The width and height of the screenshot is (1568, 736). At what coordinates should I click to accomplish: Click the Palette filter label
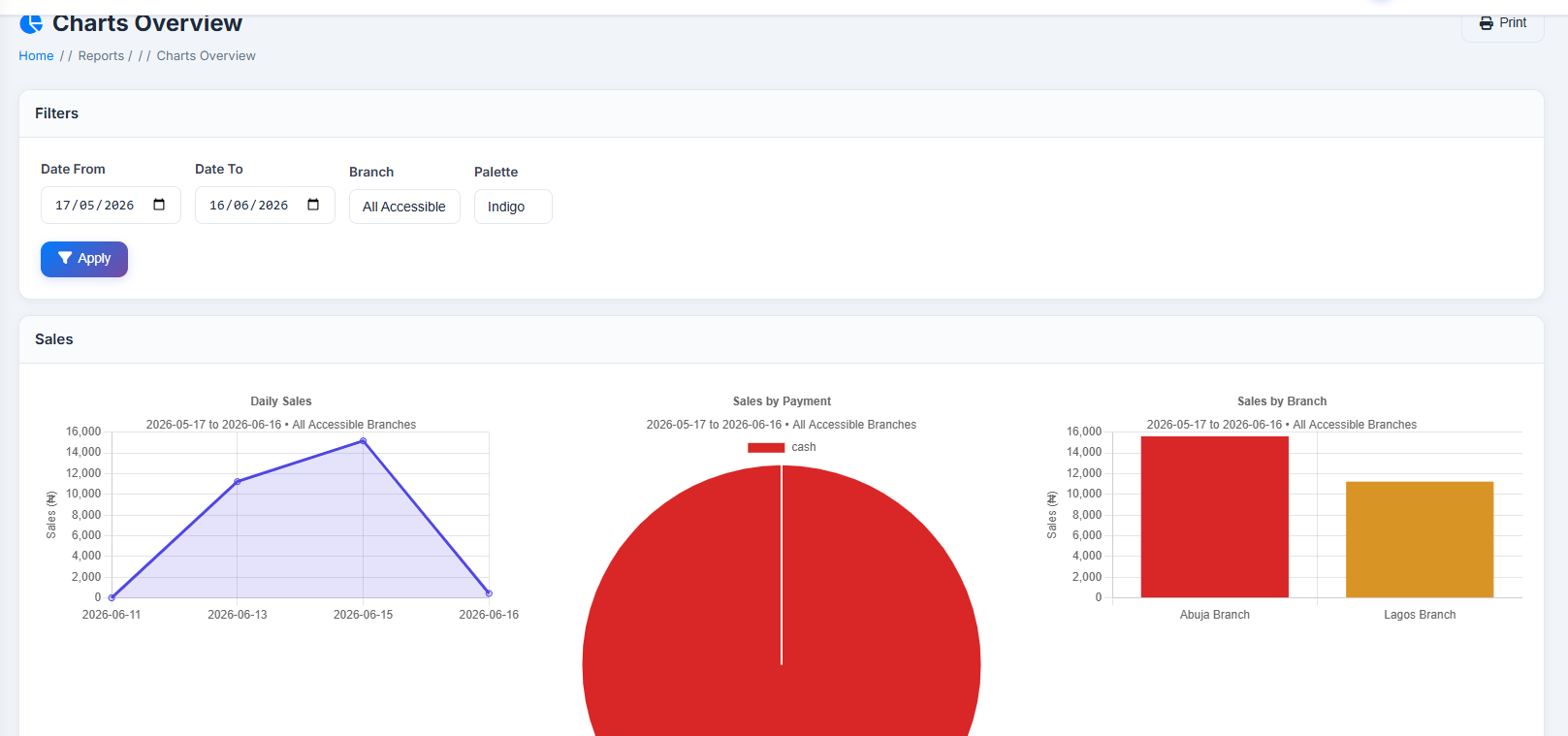[x=496, y=172]
